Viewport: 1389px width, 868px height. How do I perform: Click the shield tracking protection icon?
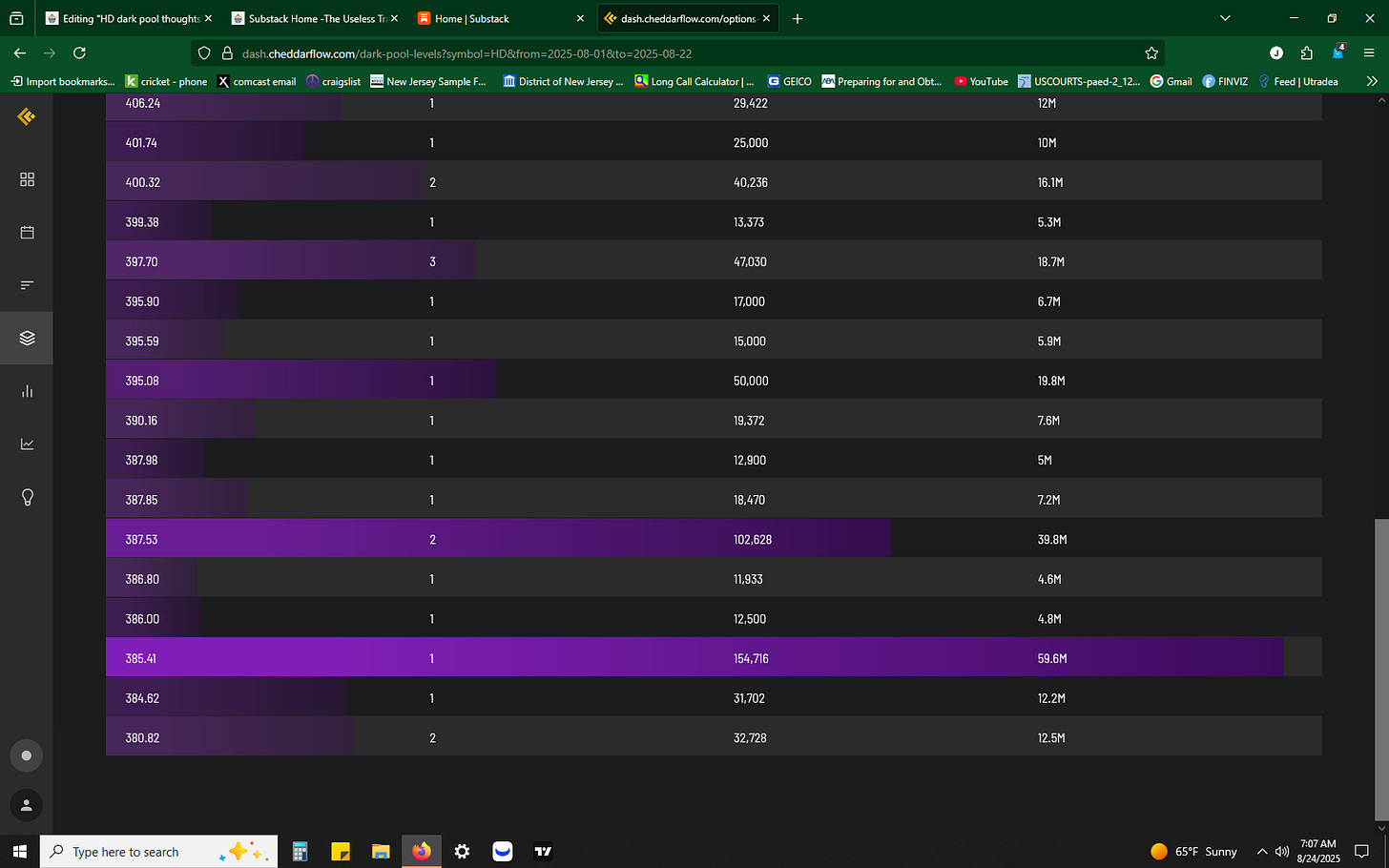tap(204, 53)
